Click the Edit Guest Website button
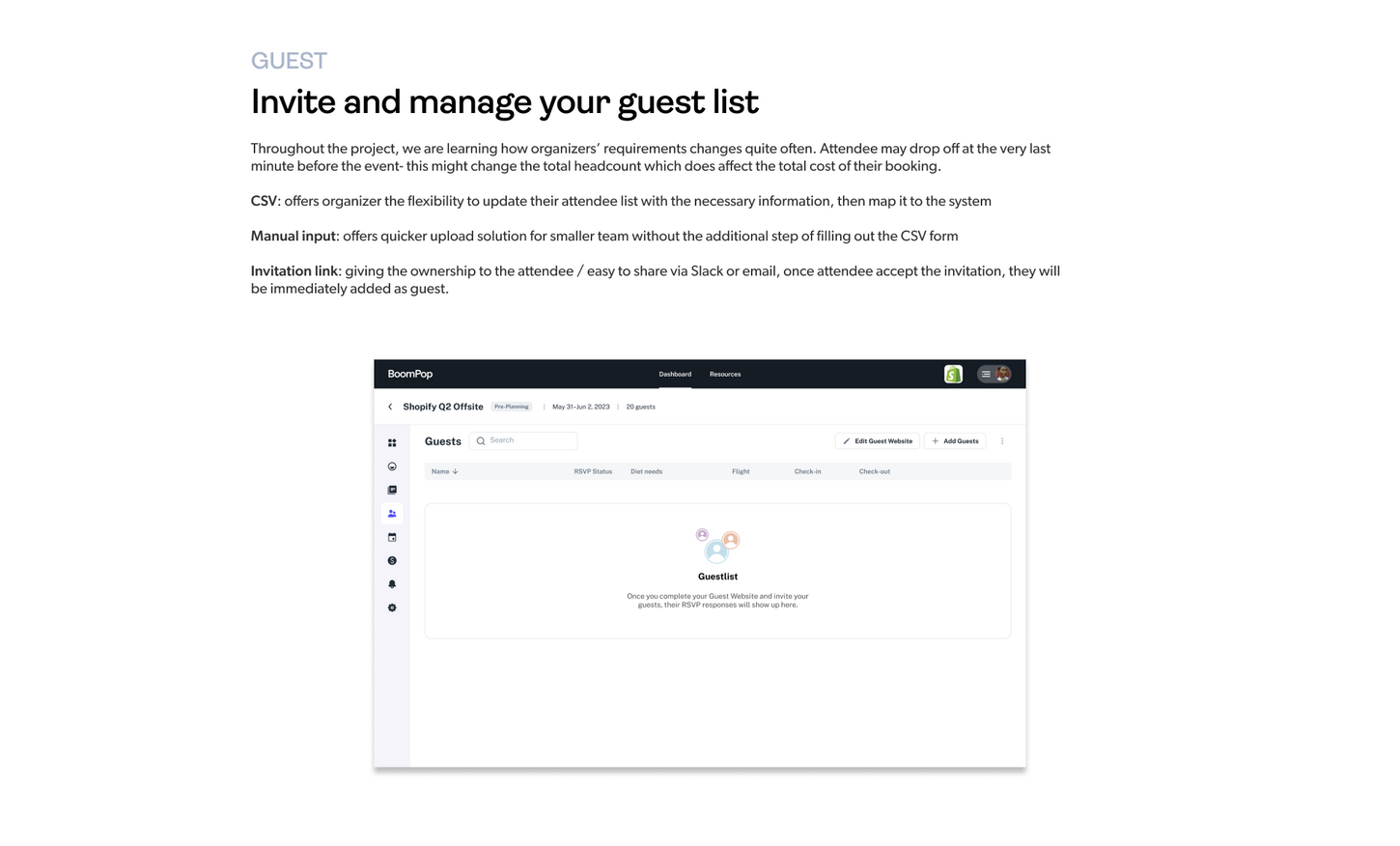The height and width of the screenshot is (846, 1400). [877, 441]
